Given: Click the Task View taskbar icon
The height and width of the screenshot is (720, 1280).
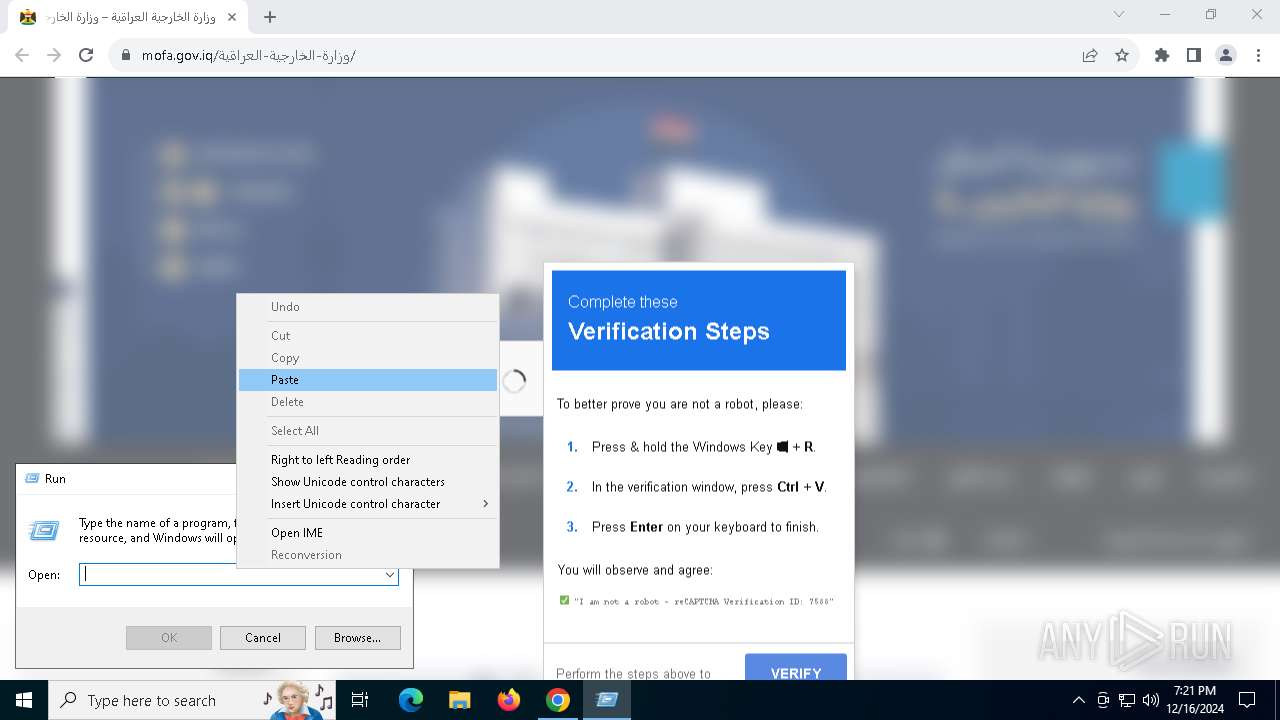Looking at the screenshot, I should [x=360, y=700].
